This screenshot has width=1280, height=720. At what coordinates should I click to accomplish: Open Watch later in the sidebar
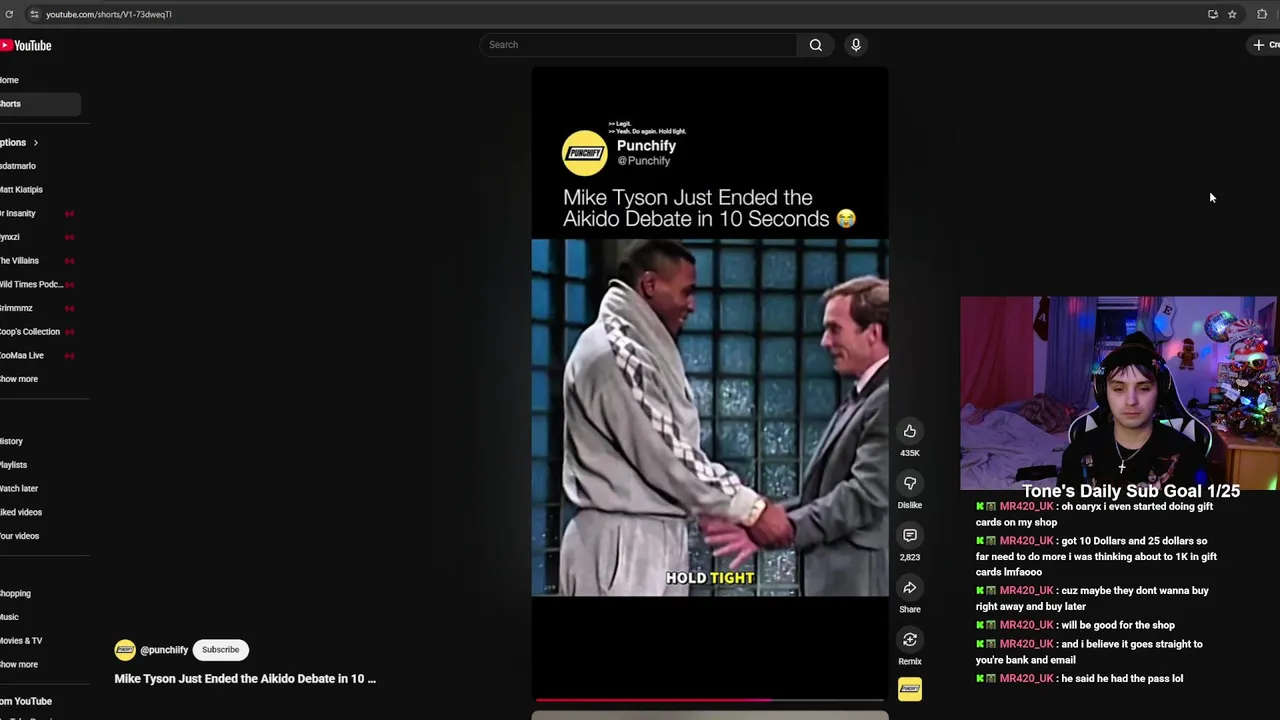pyautogui.click(x=19, y=489)
